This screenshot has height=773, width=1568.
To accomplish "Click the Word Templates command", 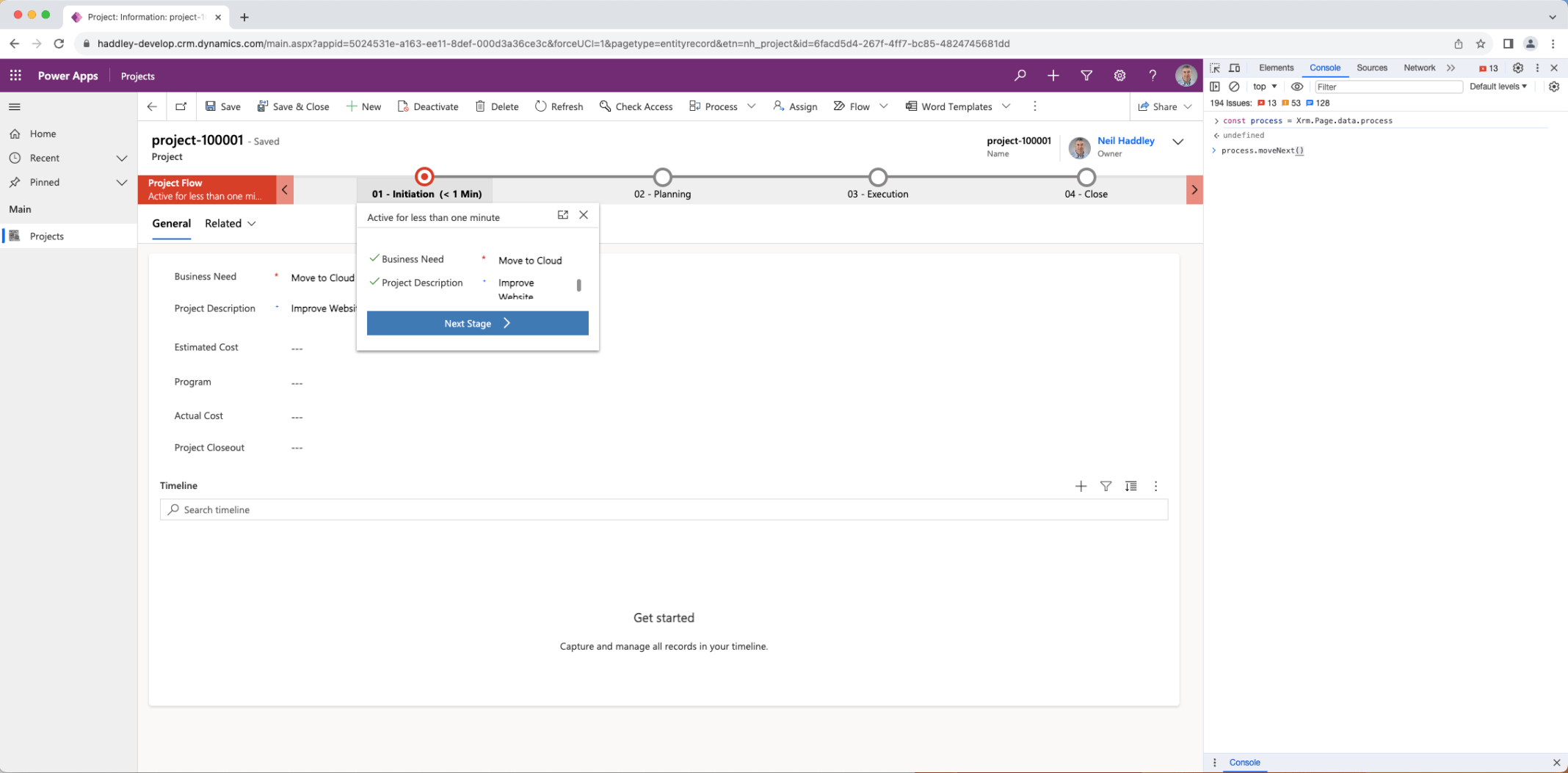I will (x=948, y=106).
